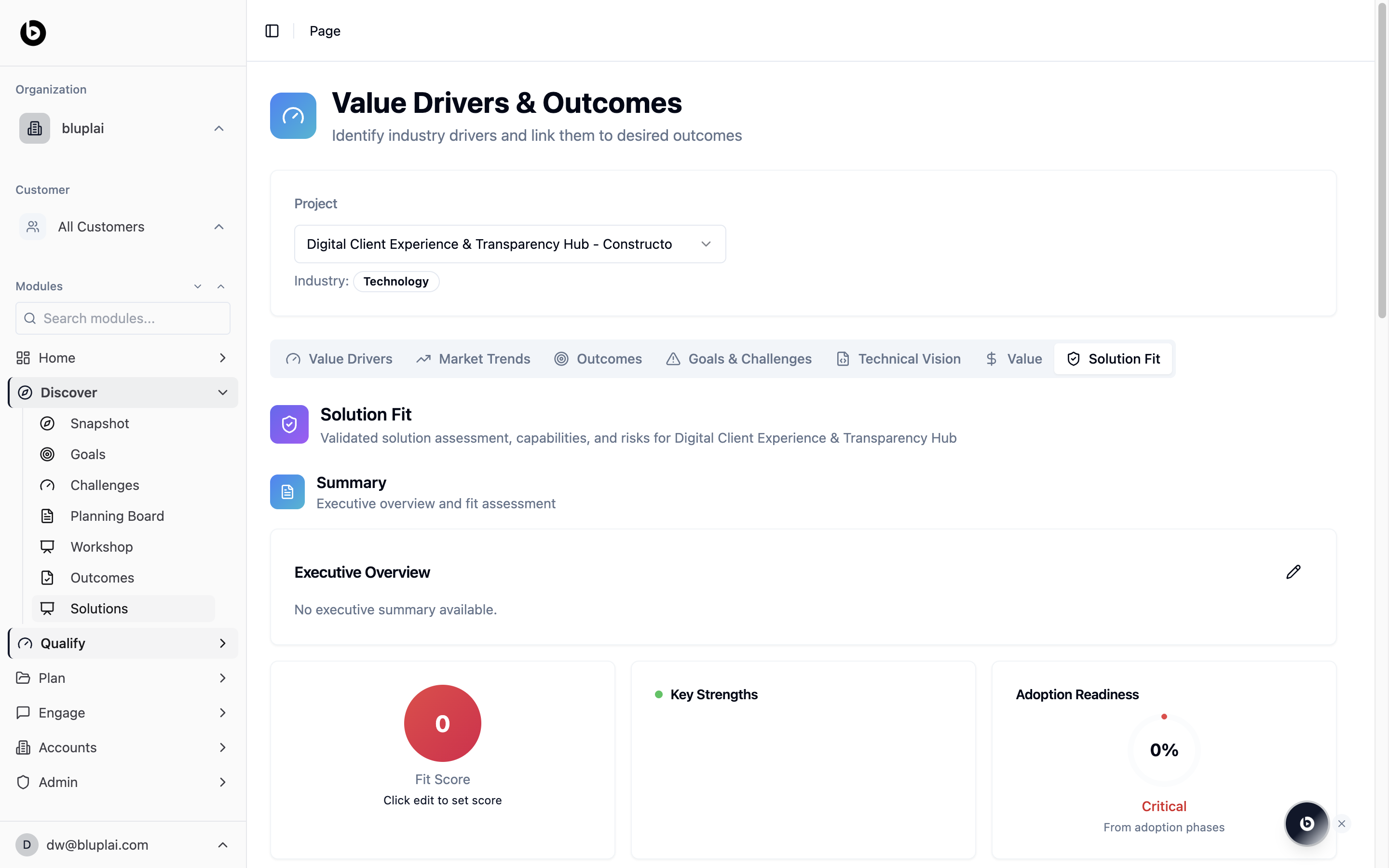Click the Value Drivers gauge header icon
This screenshot has width=1389, height=868.
(x=293, y=115)
